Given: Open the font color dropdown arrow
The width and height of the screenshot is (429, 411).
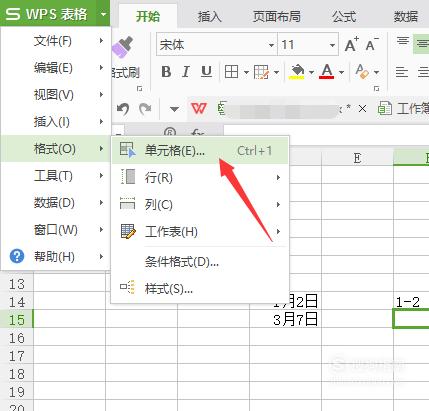Looking at the screenshot, I should [x=341, y=72].
